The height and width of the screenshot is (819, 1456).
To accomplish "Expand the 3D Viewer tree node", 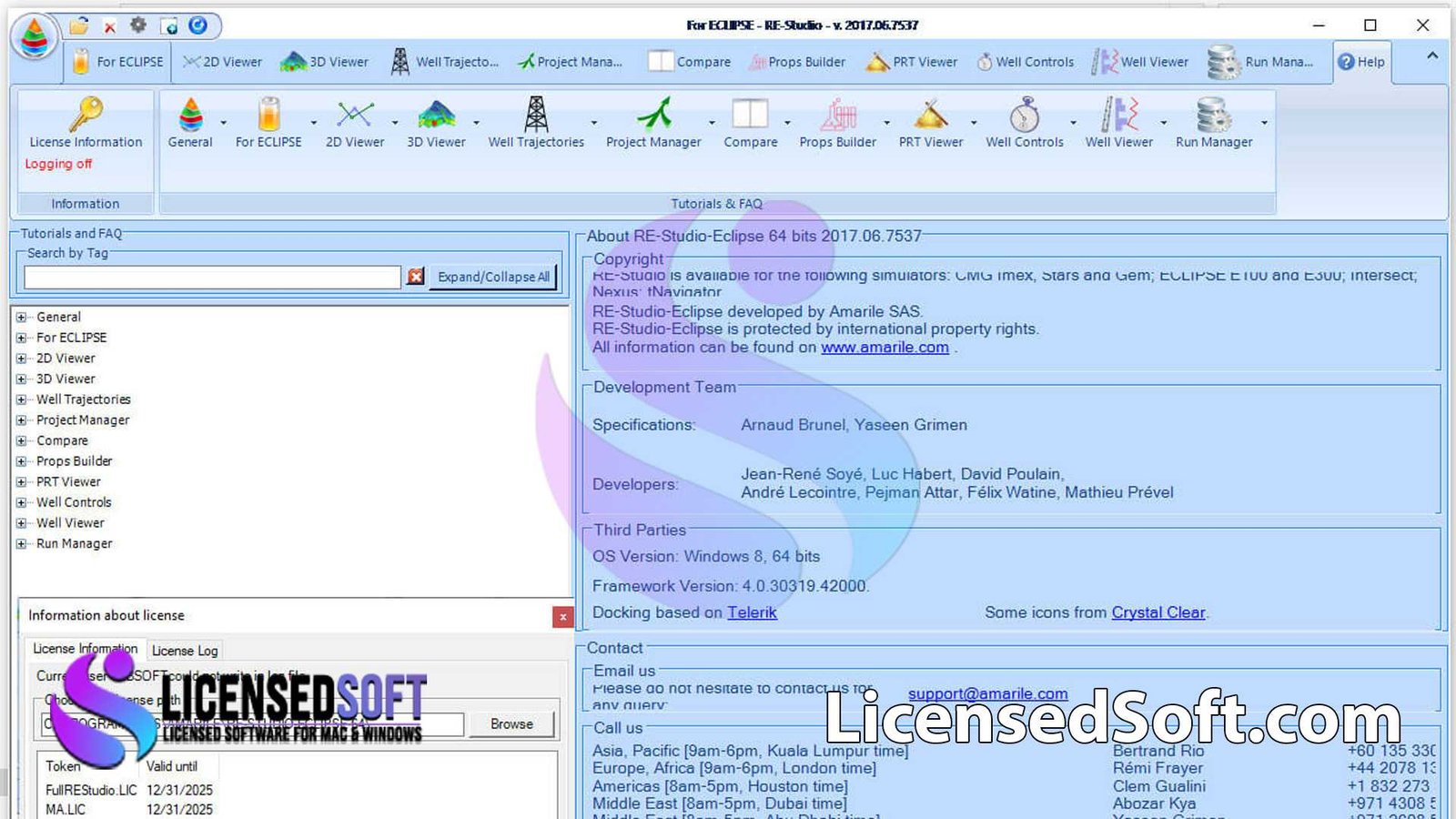I will pos(21,379).
